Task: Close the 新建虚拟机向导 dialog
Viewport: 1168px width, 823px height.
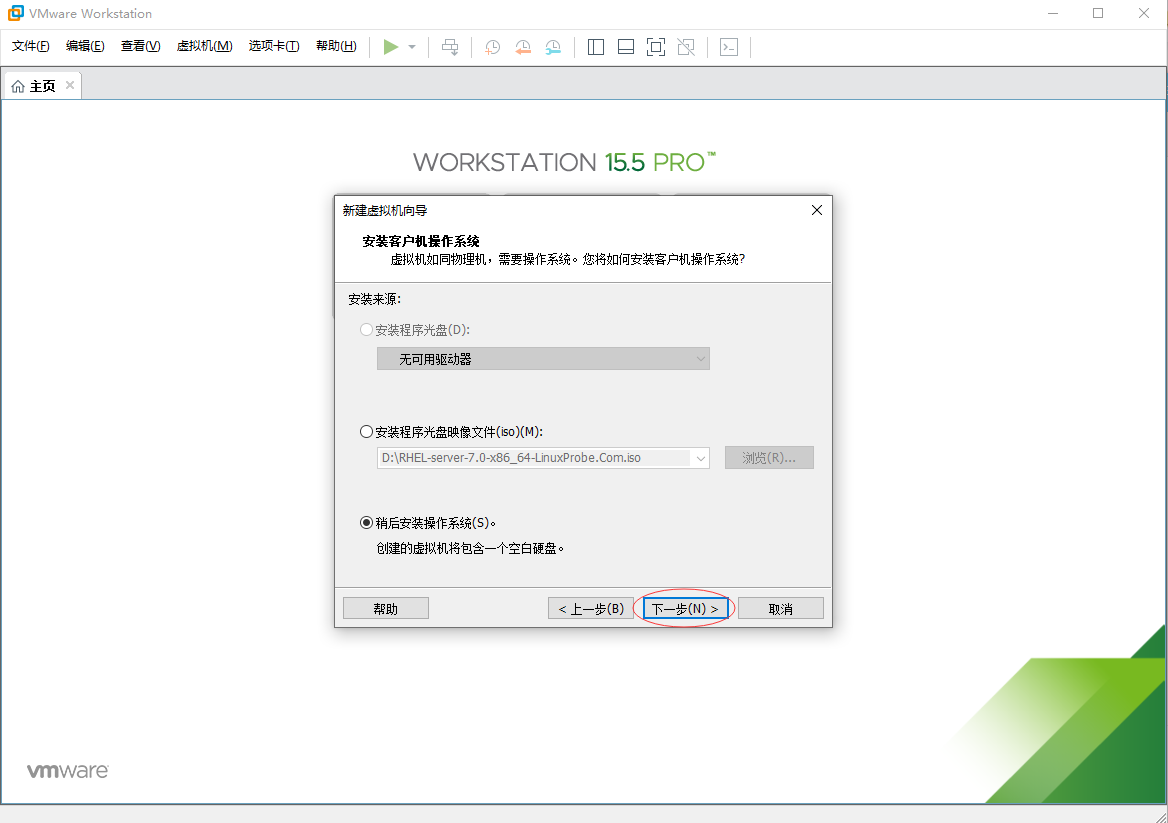Action: (x=816, y=210)
